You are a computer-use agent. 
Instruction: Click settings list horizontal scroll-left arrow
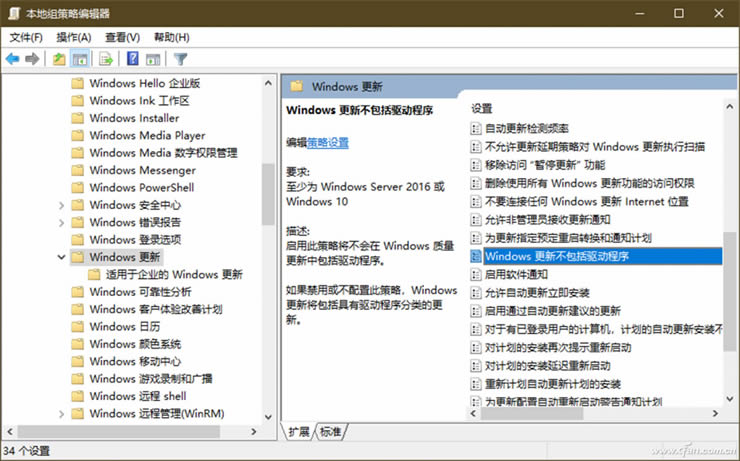pos(474,413)
